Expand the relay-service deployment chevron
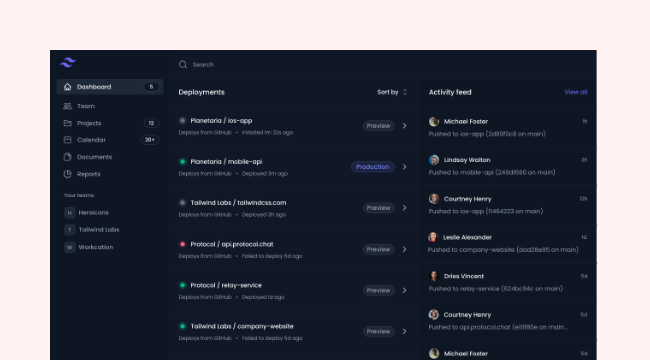 point(405,290)
